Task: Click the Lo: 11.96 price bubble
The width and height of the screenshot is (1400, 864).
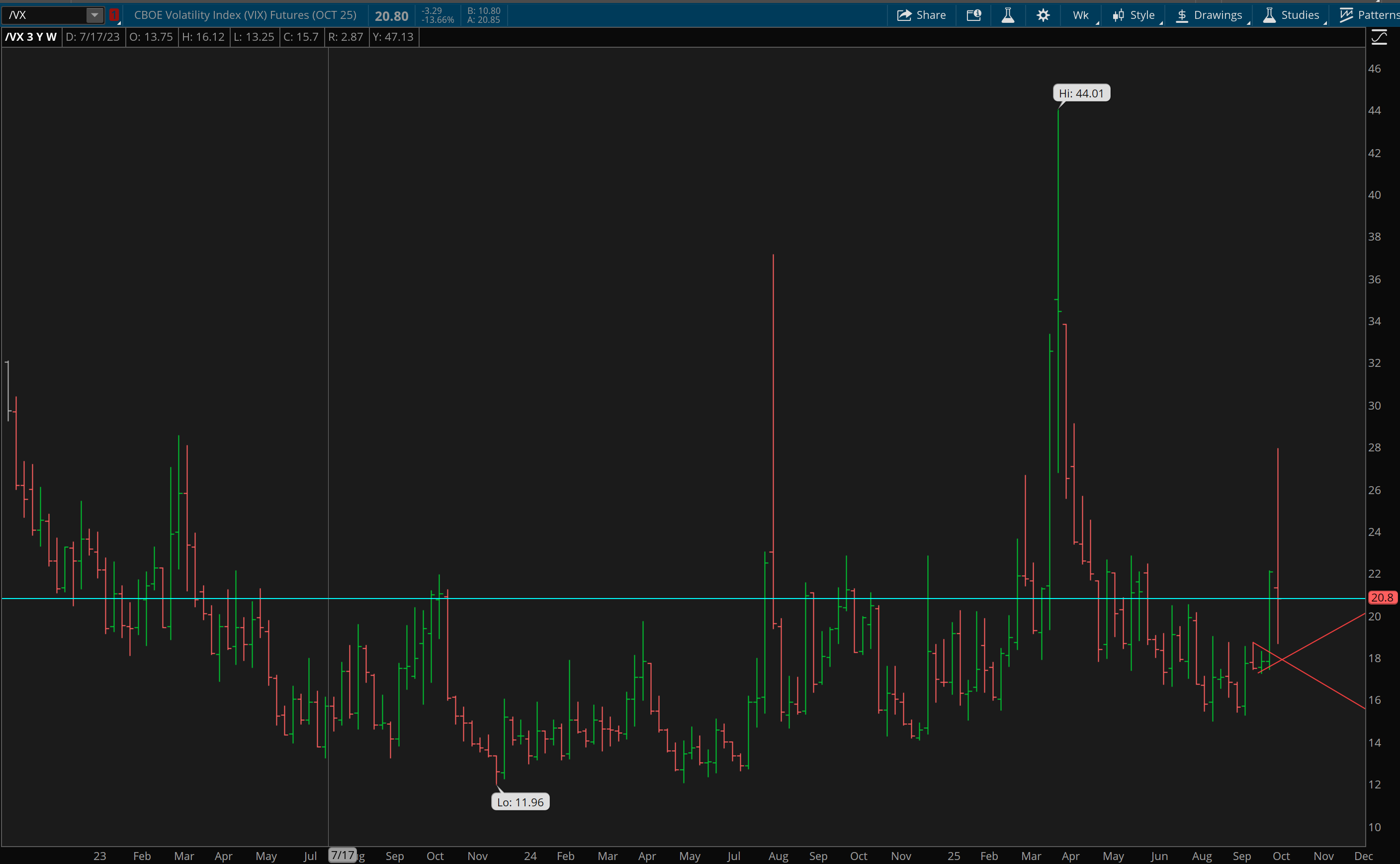Action: (x=520, y=802)
